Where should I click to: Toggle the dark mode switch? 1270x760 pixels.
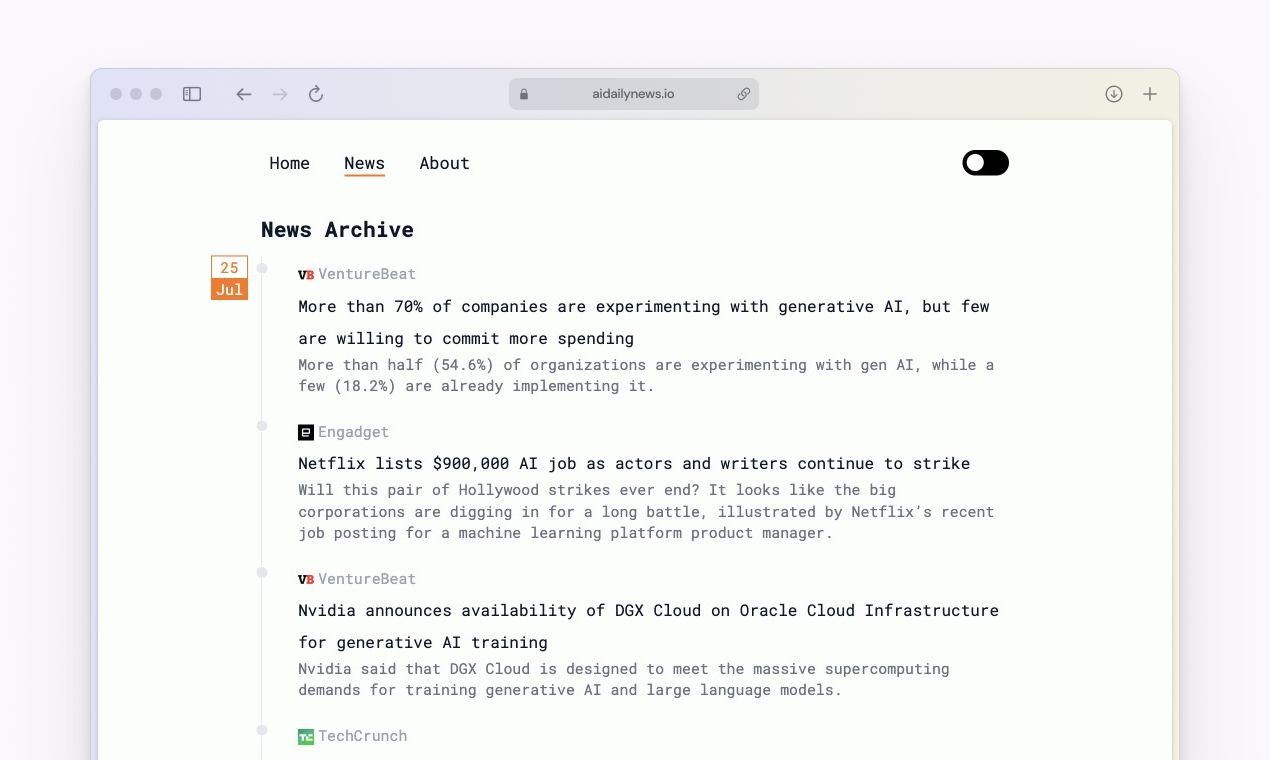tap(985, 163)
